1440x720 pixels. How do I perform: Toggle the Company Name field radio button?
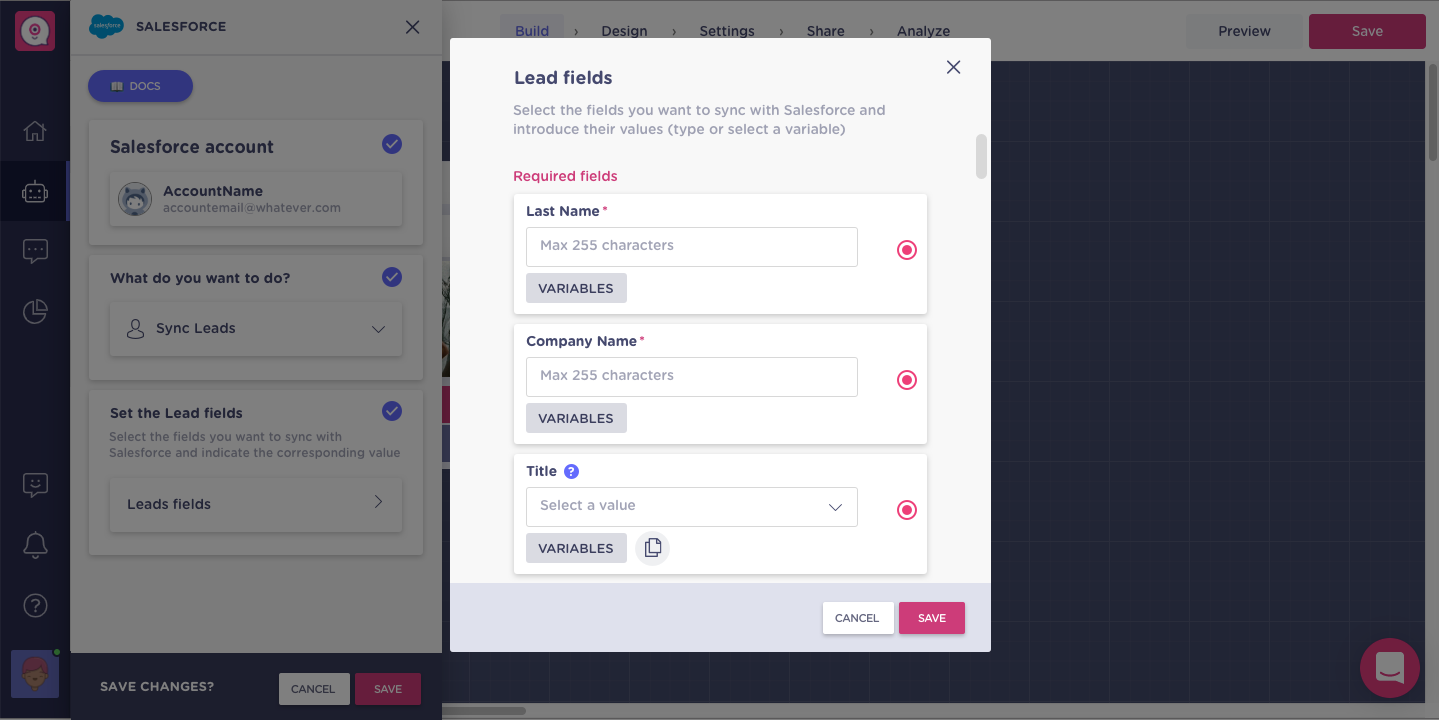907,380
